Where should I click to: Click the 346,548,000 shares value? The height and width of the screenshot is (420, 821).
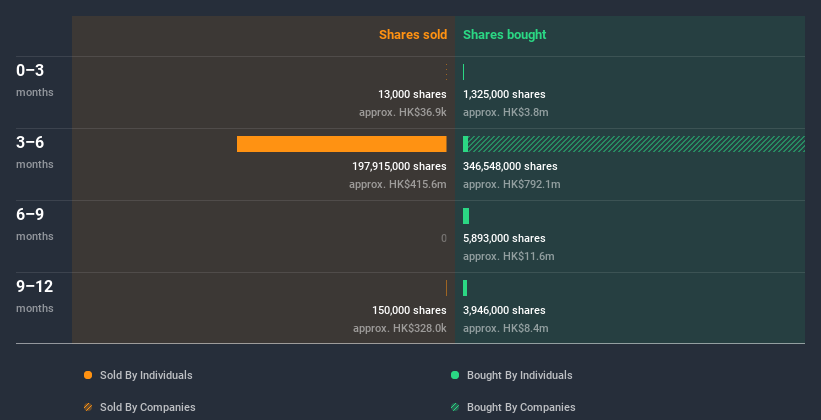[511, 166]
